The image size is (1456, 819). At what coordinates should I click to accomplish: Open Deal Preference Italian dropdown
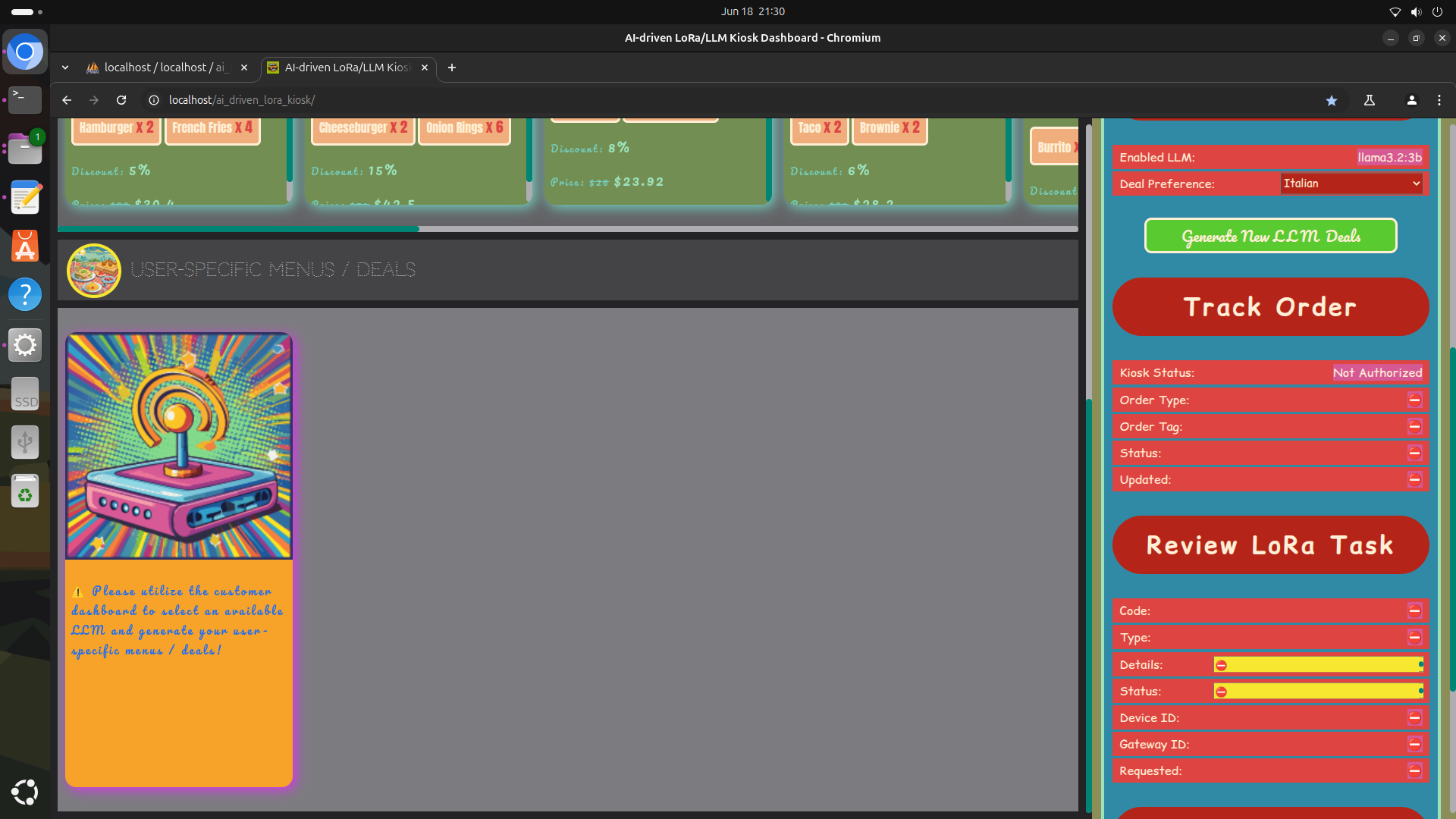pyautogui.click(x=1351, y=184)
